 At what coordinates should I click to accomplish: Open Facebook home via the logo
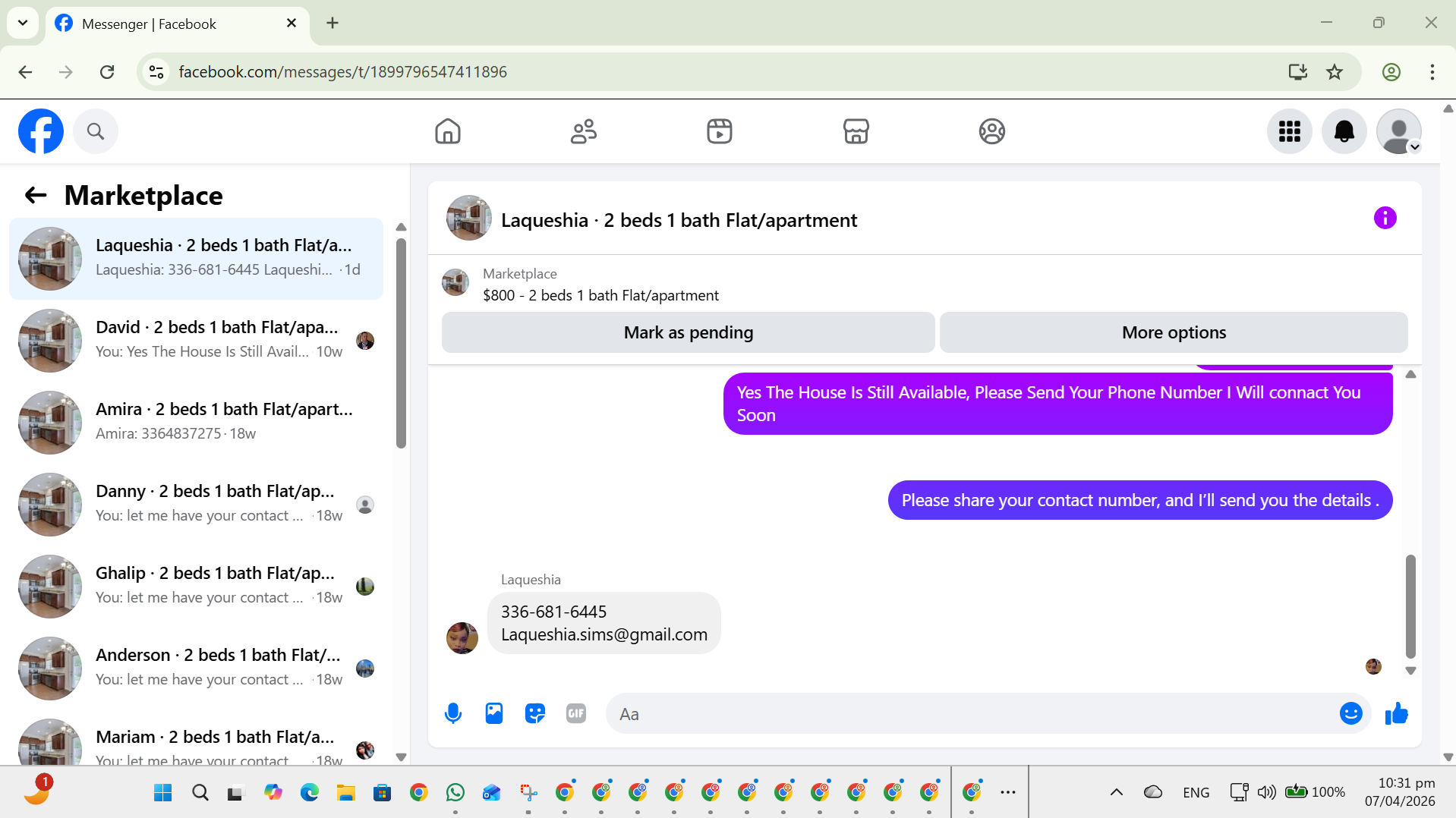[41, 131]
